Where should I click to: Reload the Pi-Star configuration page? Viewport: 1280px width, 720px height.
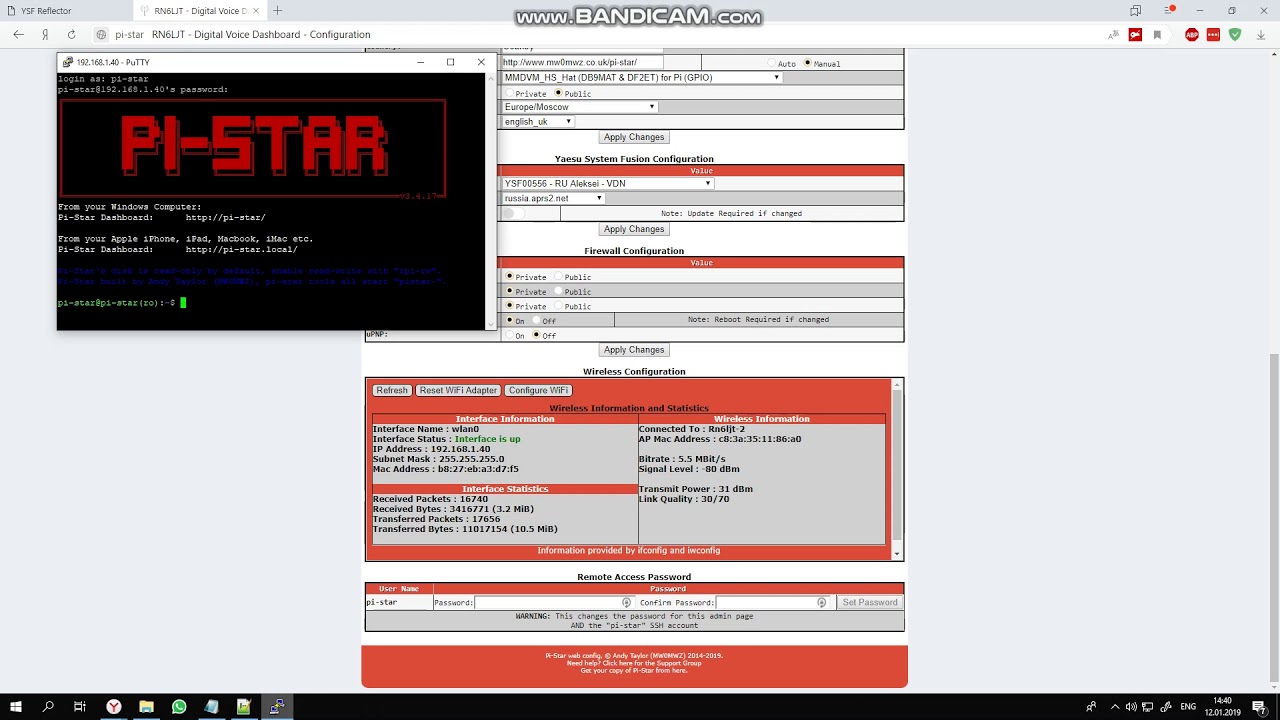point(71,34)
